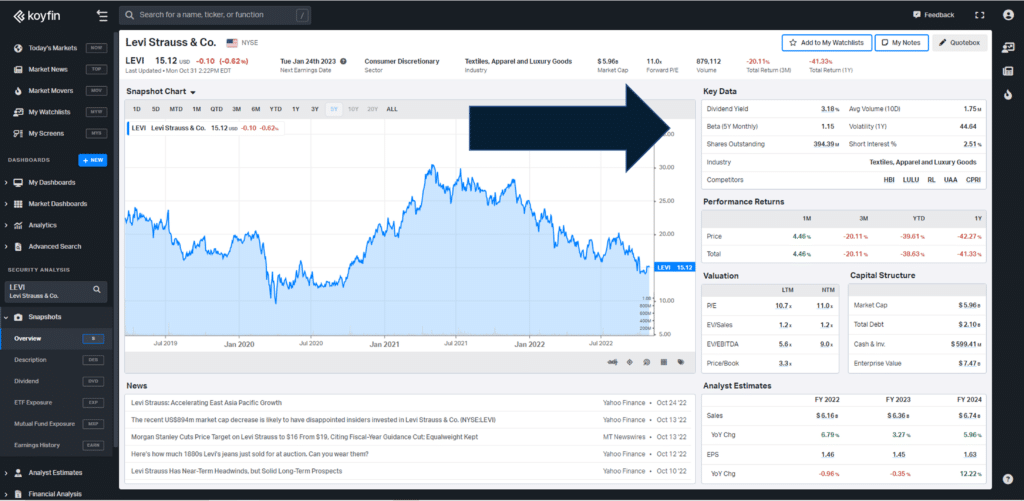The width and height of the screenshot is (1024, 501).
Task: Click the fire icon in right sidebar
Action: tap(1008, 95)
